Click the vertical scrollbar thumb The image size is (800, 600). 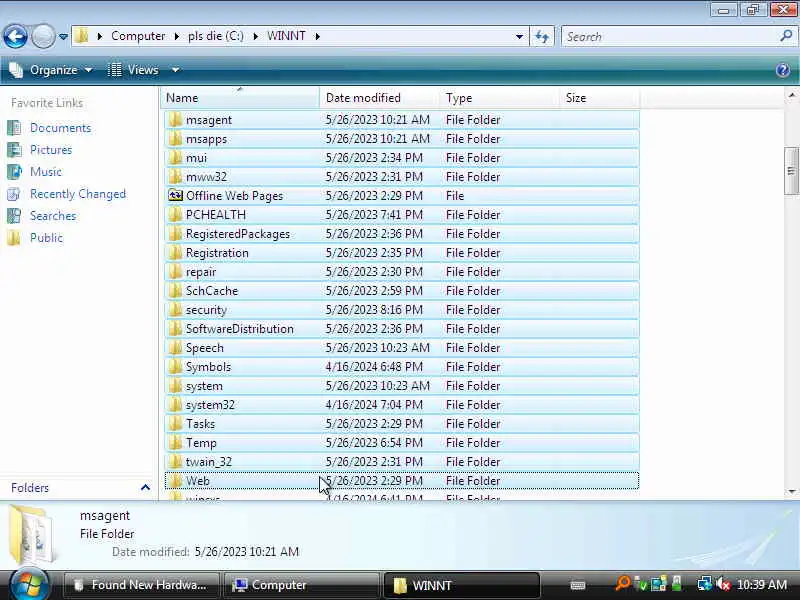pos(791,171)
